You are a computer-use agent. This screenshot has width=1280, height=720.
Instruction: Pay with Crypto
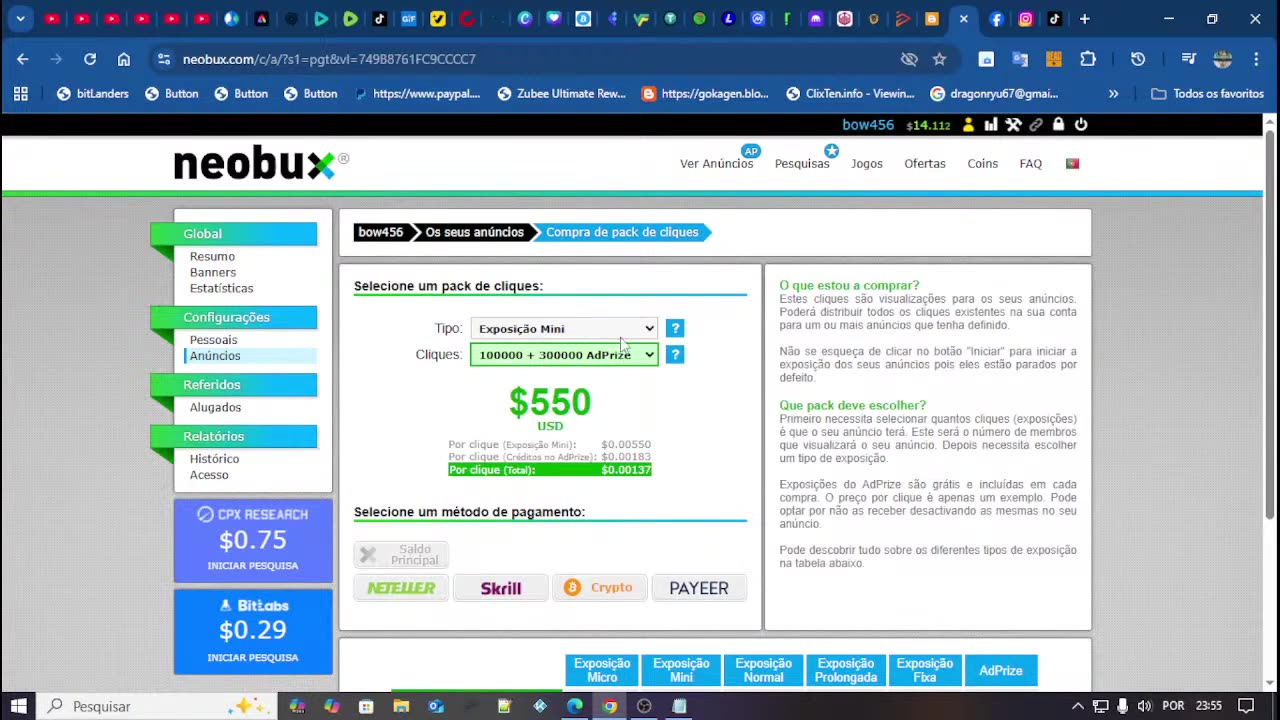pyautogui.click(x=600, y=588)
